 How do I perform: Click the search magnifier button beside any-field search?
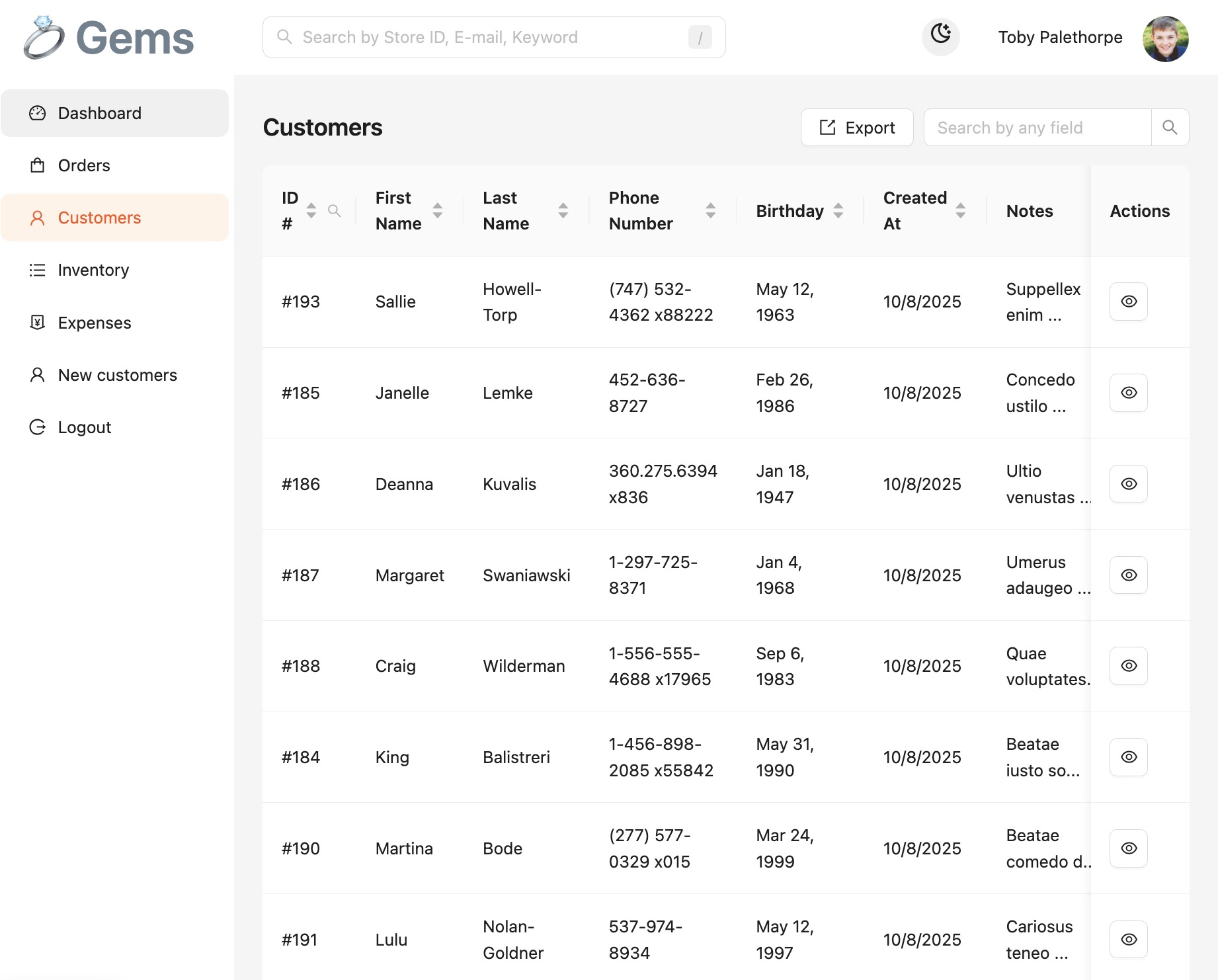pyautogui.click(x=1170, y=128)
